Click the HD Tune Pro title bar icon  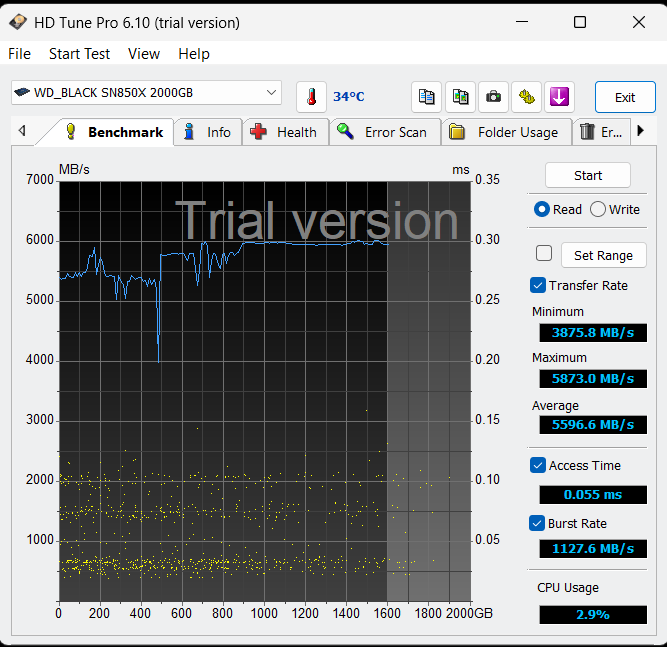(x=18, y=22)
